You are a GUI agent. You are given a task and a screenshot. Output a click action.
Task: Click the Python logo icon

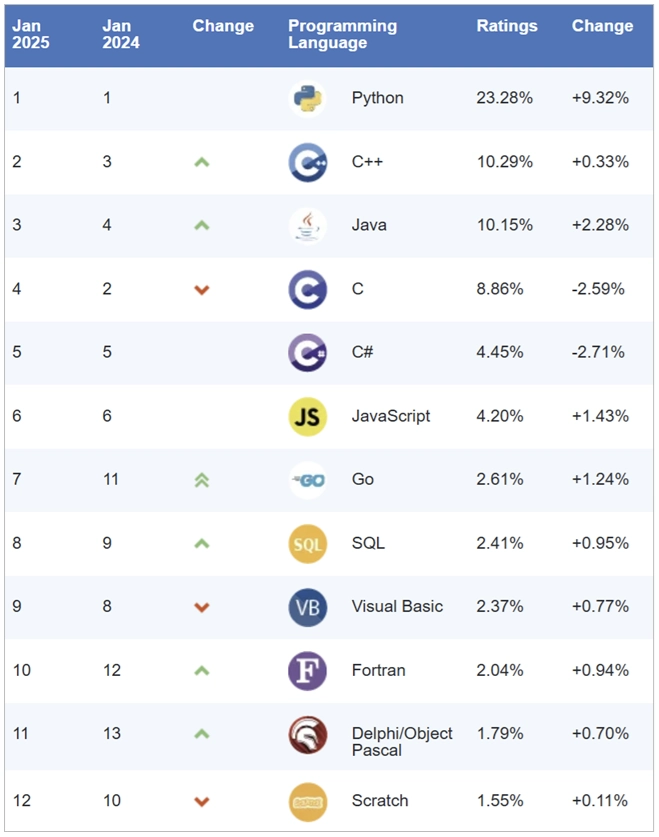[x=307, y=98]
